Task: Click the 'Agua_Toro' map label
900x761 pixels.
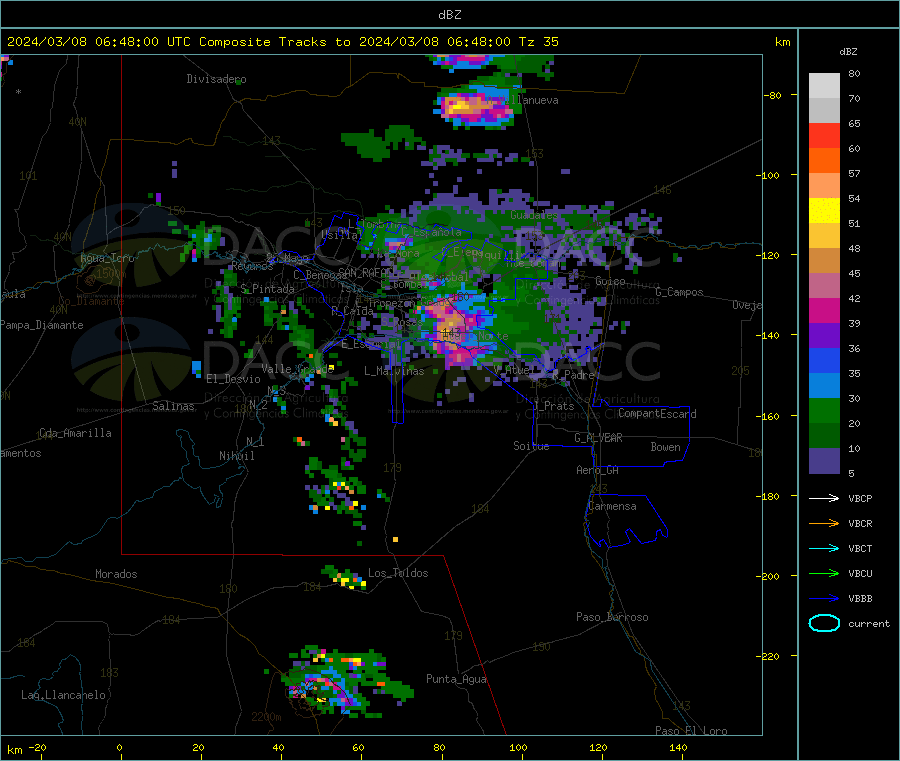Action: point(107,258)
